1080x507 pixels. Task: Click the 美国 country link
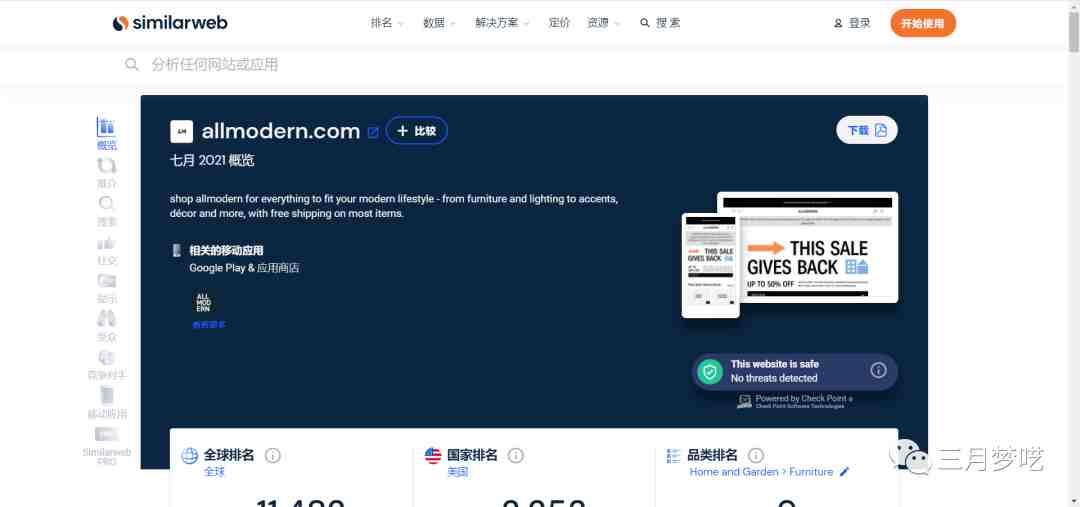(457, 472)
